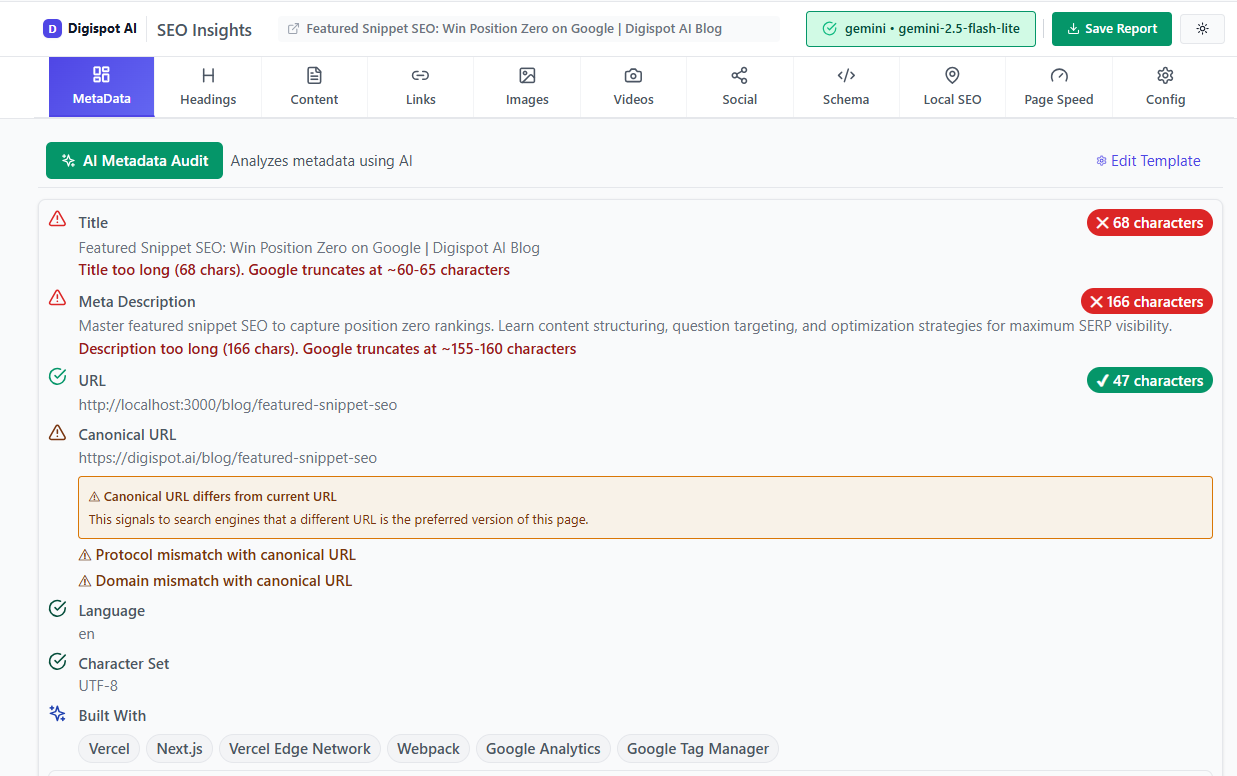Open the Content tab
Screen dimensions: 1237x776
314,86
